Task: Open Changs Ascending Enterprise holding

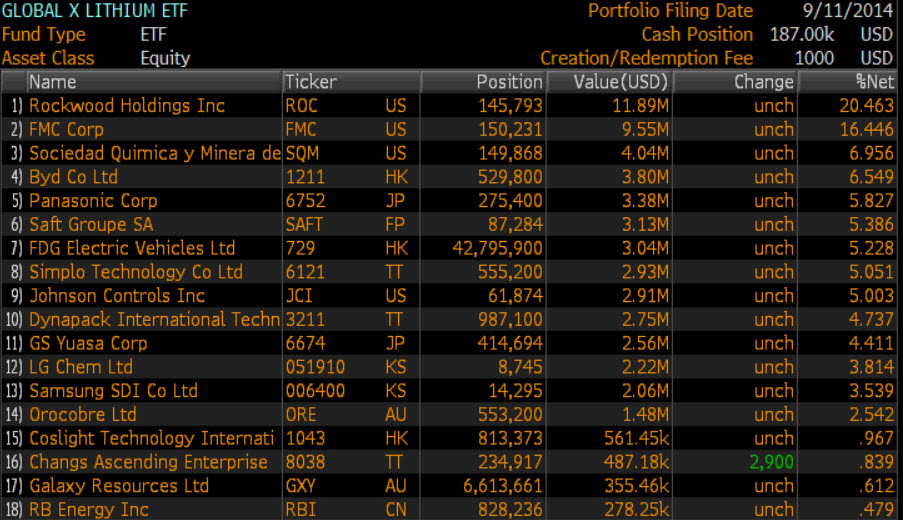Action: pyautogui.click(x=148, y=462)
